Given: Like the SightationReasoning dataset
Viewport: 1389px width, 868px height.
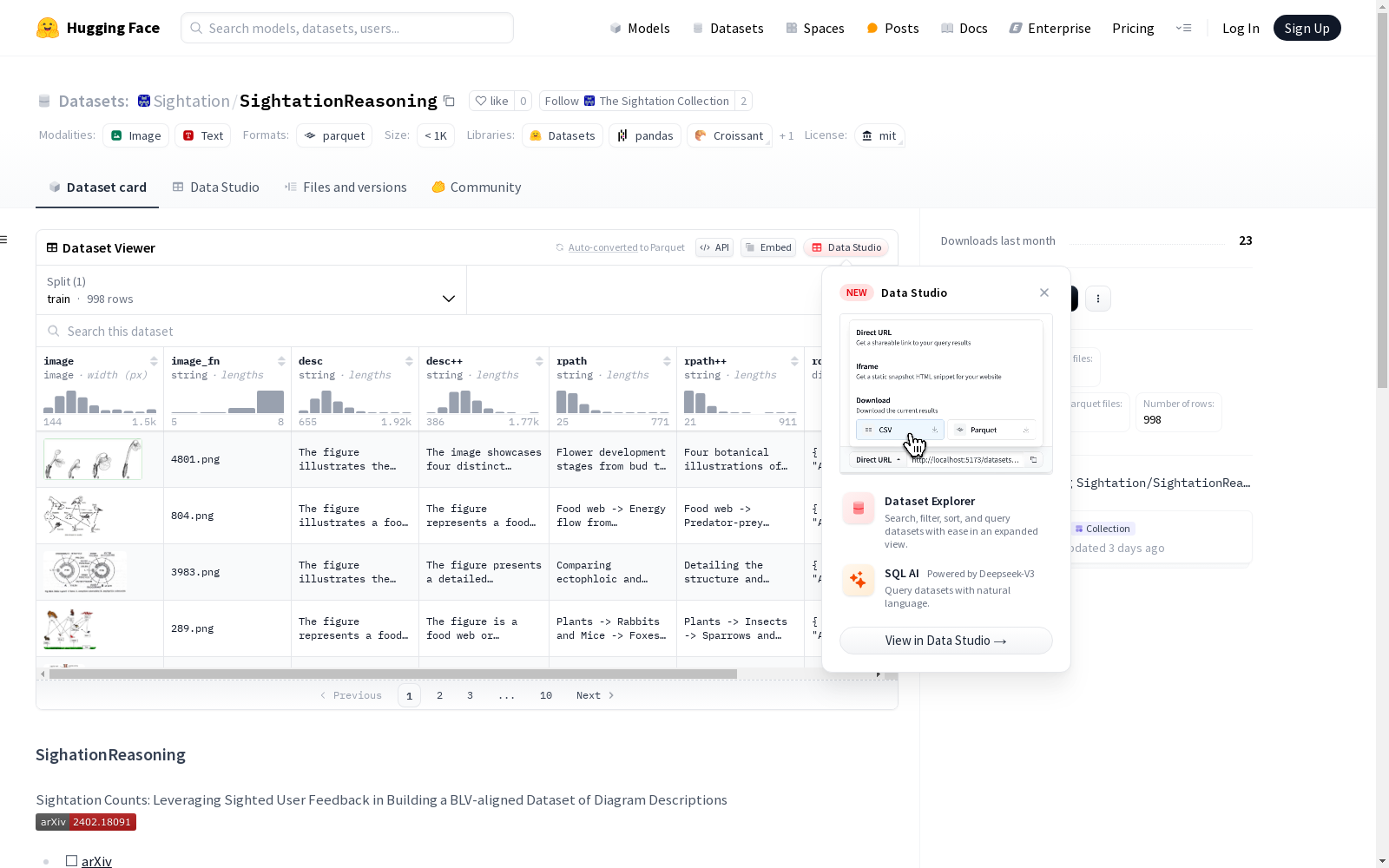Looking at the screenshot, I should point(491,101).
